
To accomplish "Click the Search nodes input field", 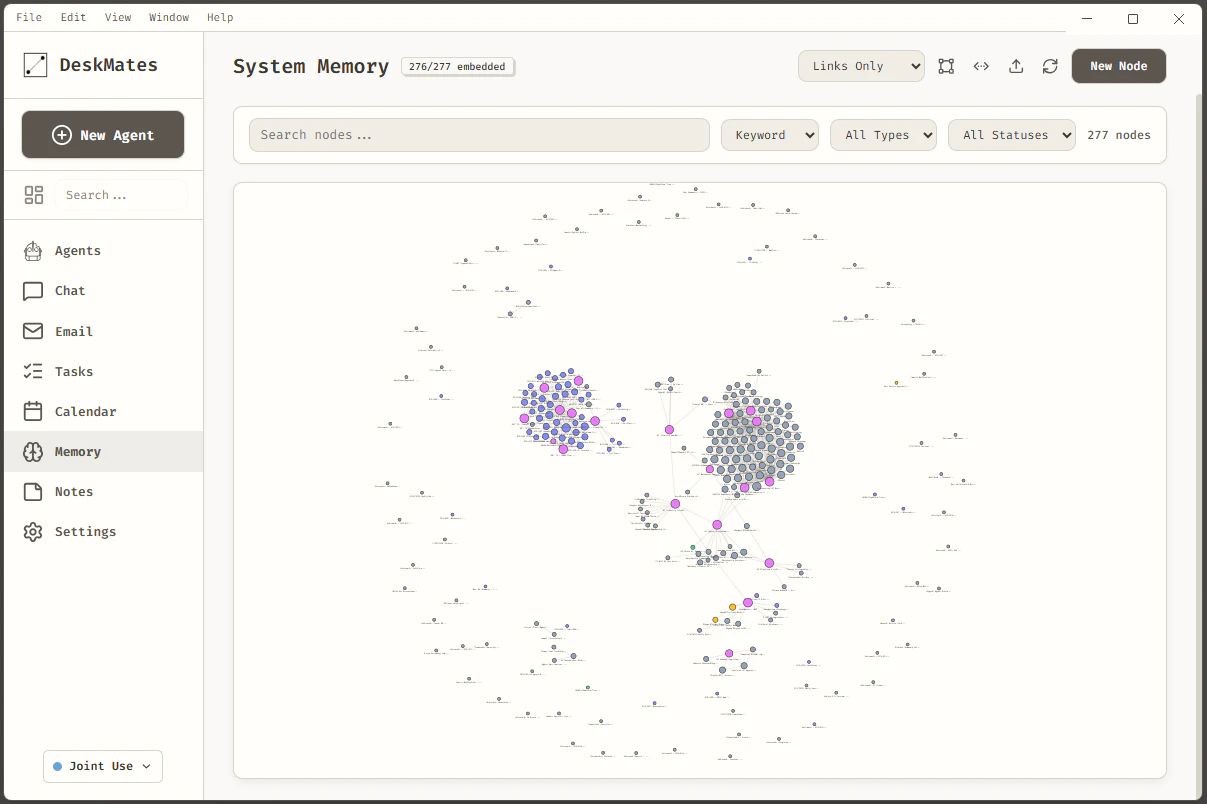I will coord(479,135).
